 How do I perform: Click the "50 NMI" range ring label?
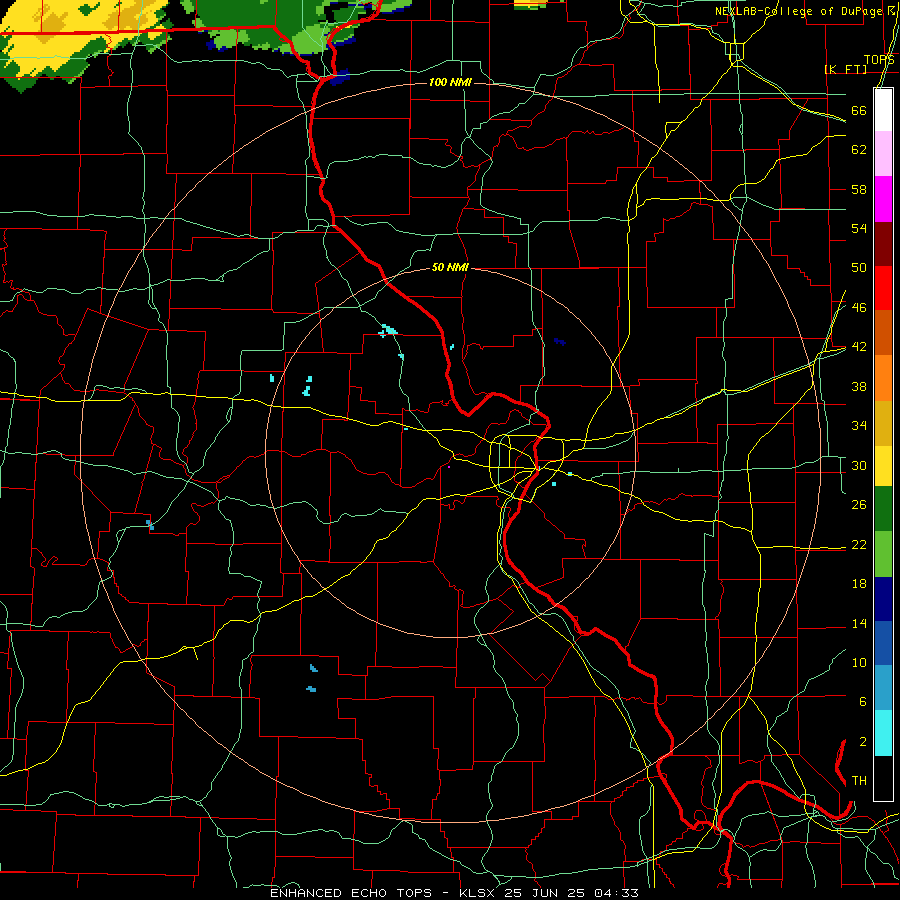450,267
